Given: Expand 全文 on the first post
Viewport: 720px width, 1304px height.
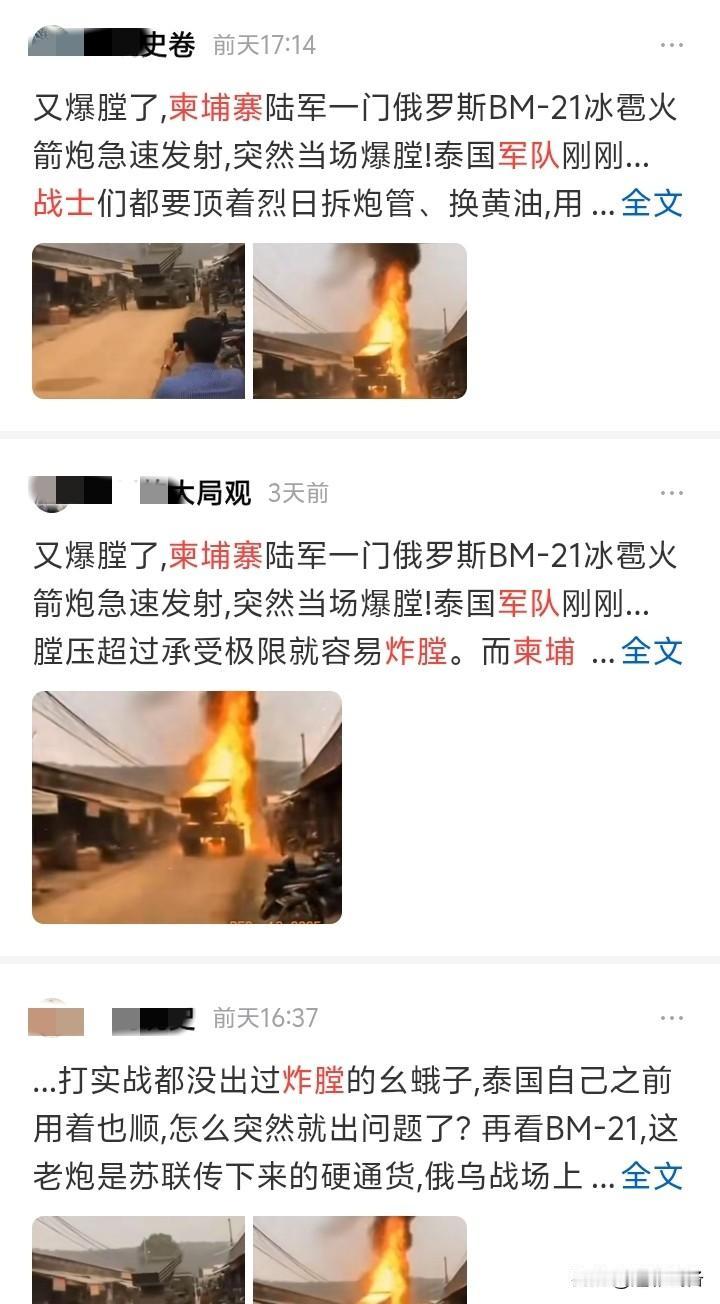Looking at the screenshot, I should tap(652, 203).
